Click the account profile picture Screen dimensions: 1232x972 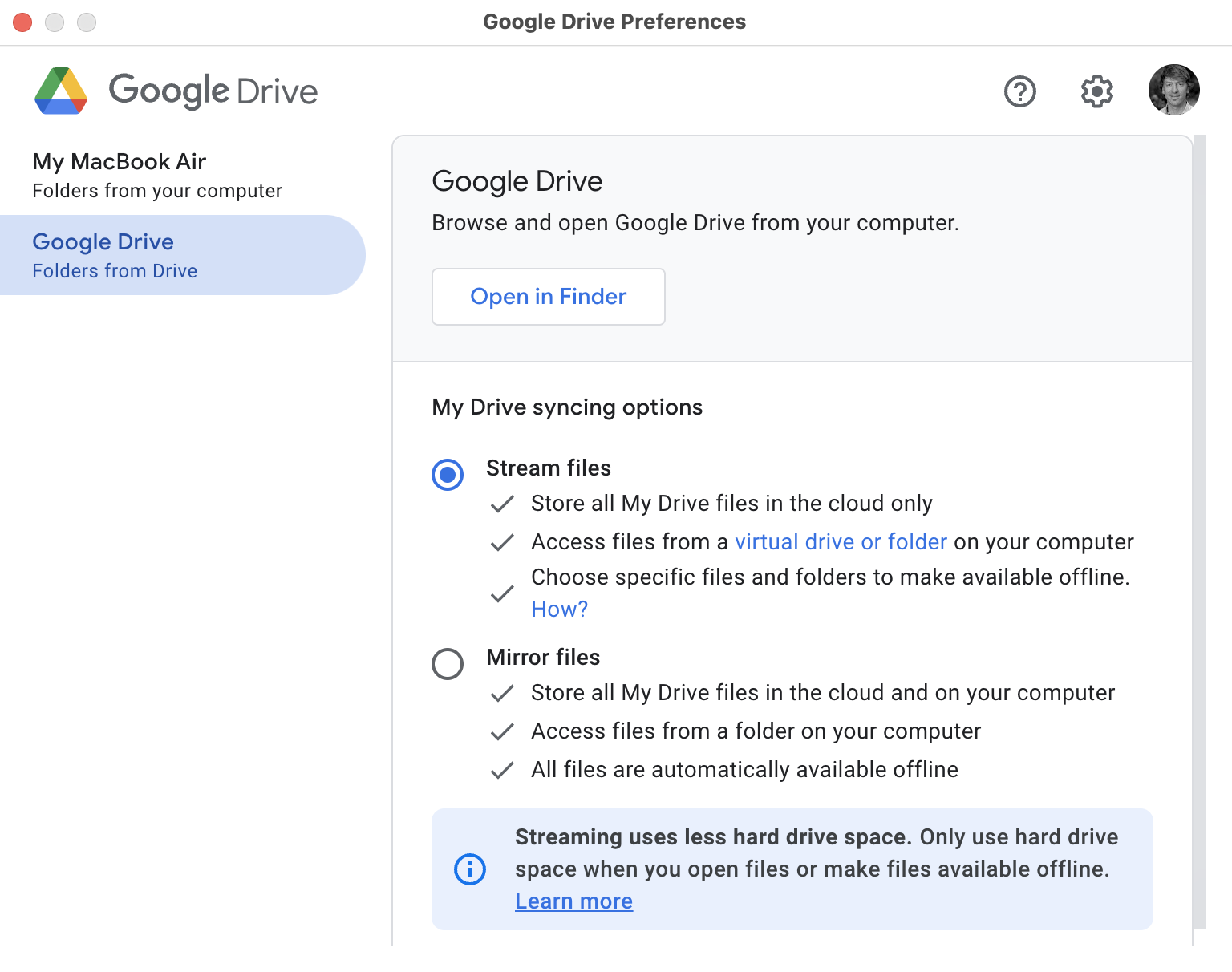pyautogui.click(x=1173, y=90)
